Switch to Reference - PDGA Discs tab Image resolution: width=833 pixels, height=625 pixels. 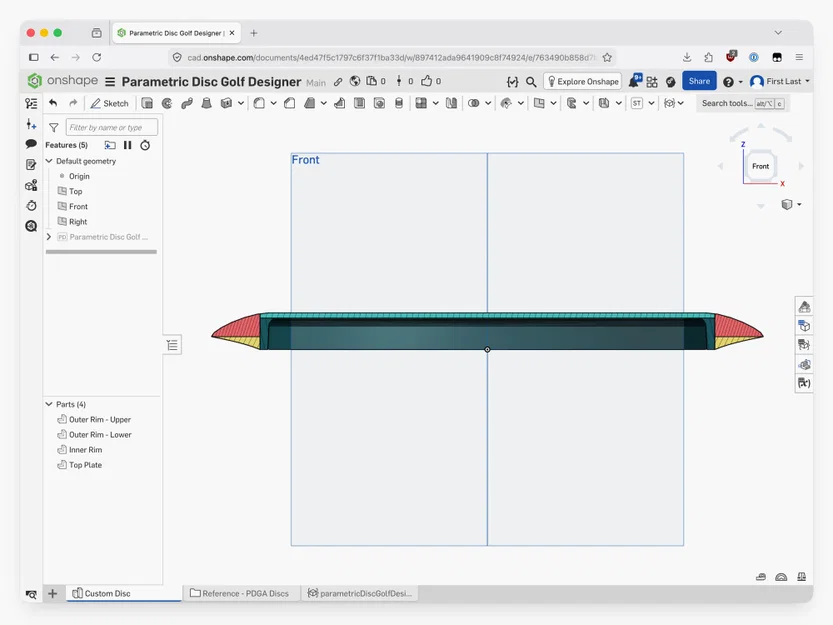coord(239,593)
